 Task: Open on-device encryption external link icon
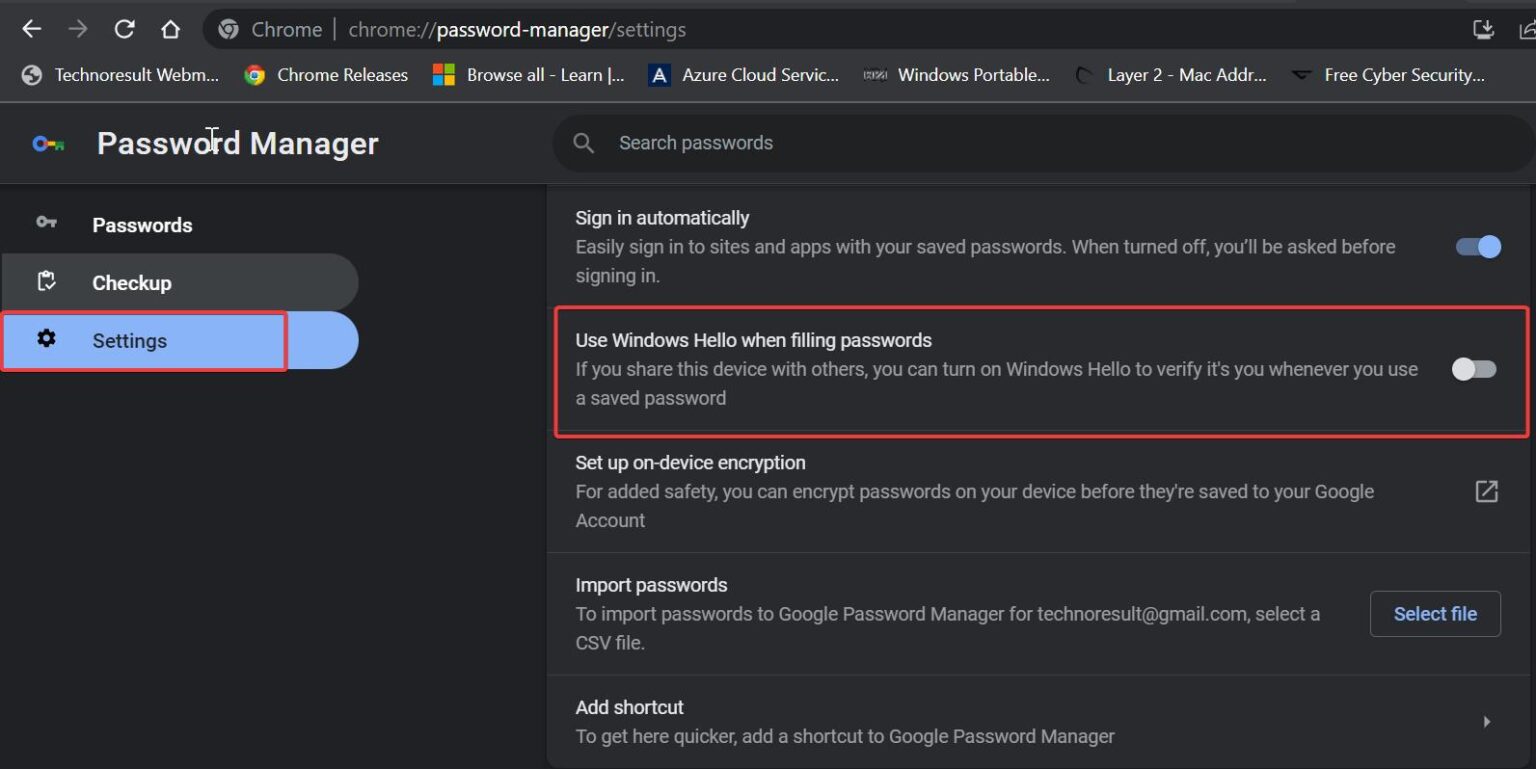click(x=1487, y=491)
